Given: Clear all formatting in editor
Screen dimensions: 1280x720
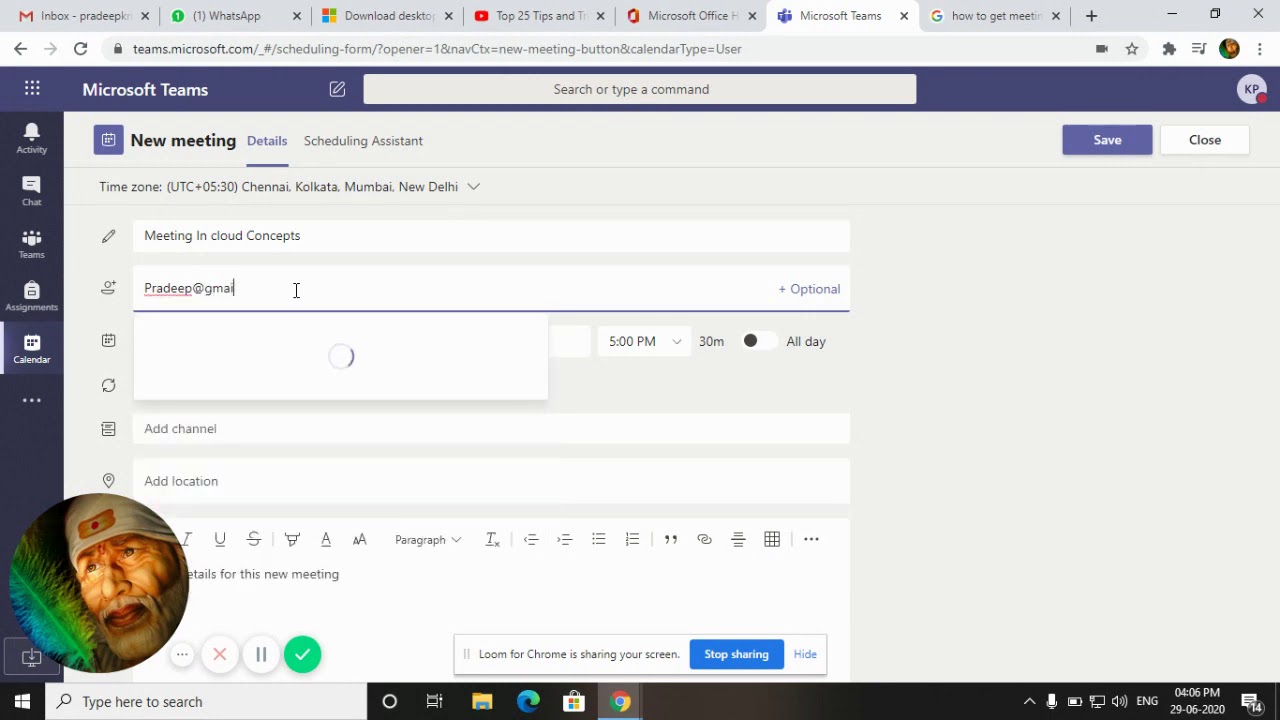Looking at the screenshot, I should click(x=492, y=539).
